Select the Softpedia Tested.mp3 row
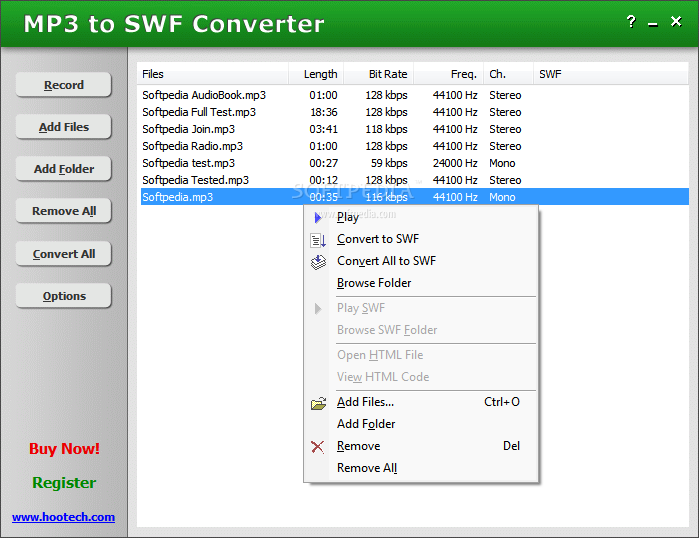Screen dimensions: 699x538 [x=415, y=180]
